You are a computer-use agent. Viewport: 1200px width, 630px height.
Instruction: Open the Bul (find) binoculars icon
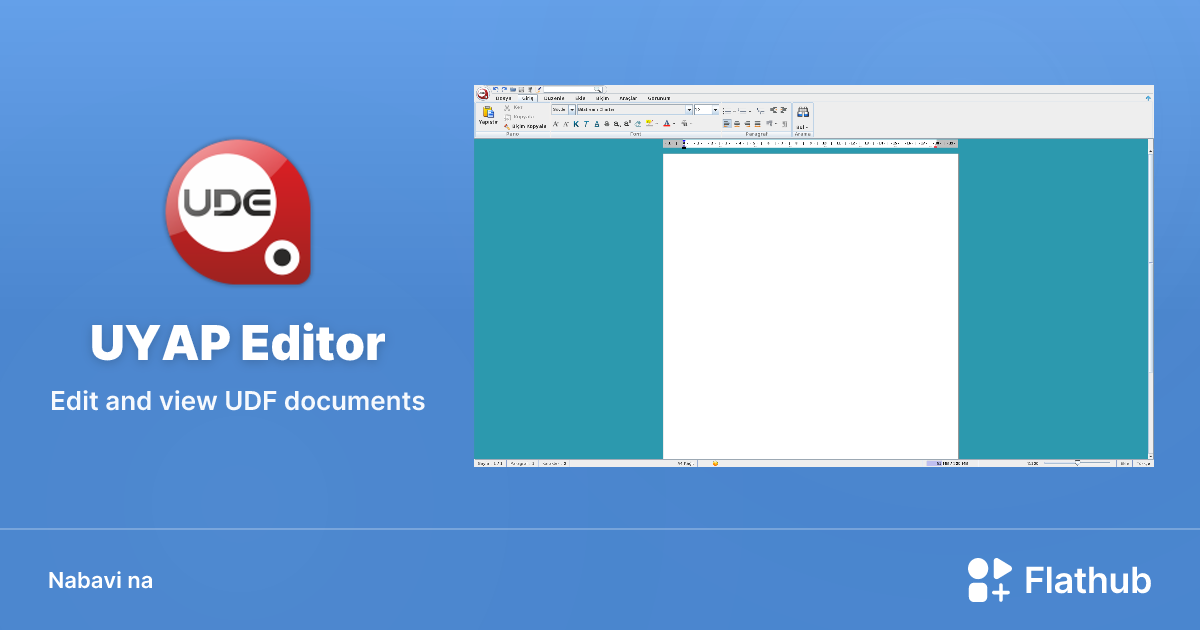pyautogui.click(x=803, y=112)
